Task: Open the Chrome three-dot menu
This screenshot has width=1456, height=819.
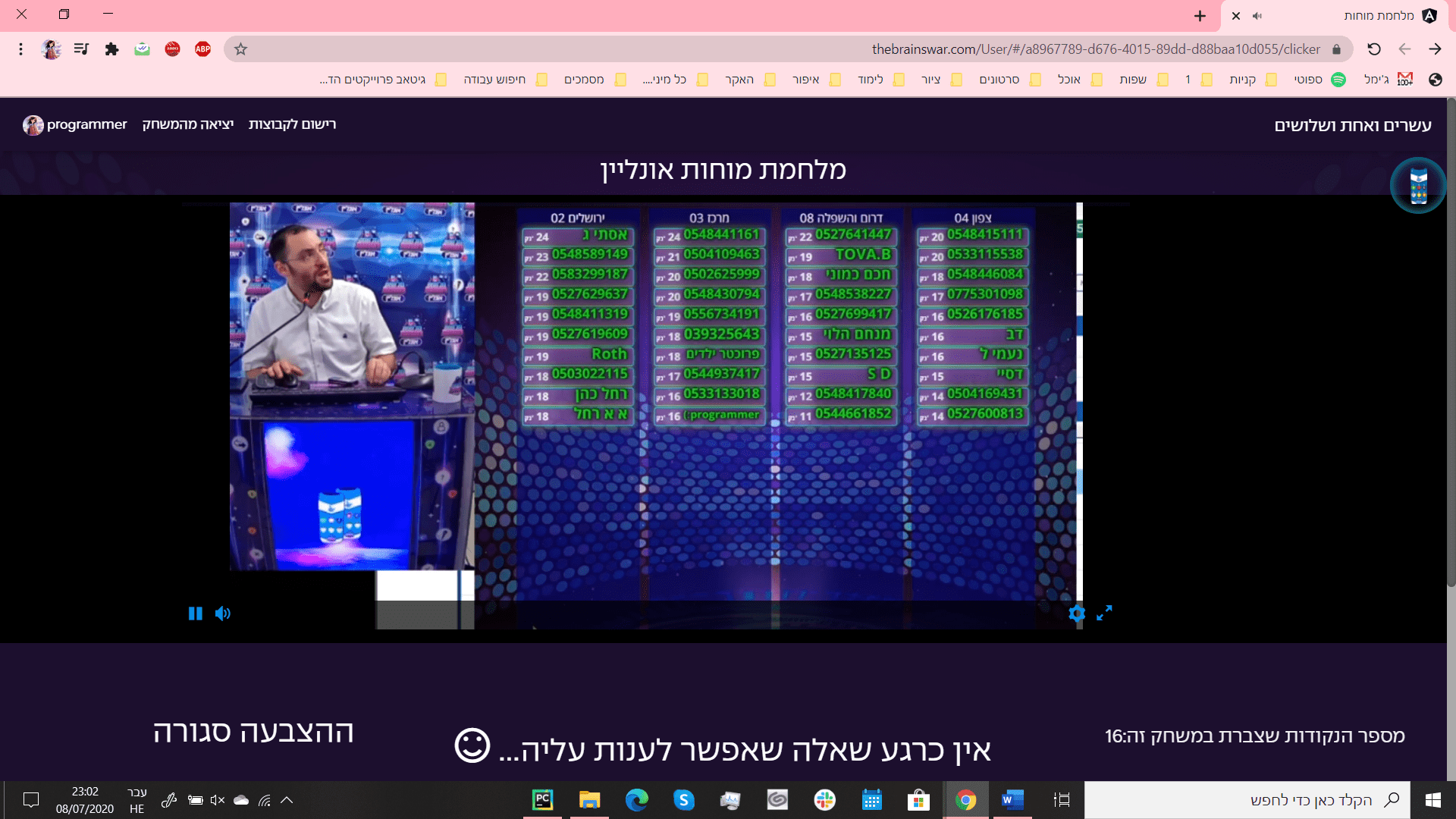Action: (x=20, y=49)
